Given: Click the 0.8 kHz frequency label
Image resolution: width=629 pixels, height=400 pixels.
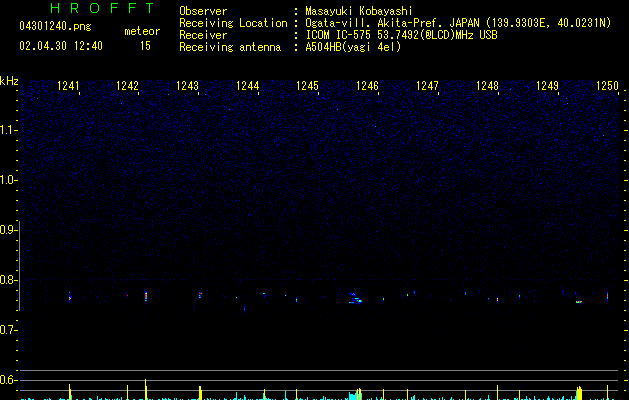Looking at the screenshot, I should tap(8, 280).
